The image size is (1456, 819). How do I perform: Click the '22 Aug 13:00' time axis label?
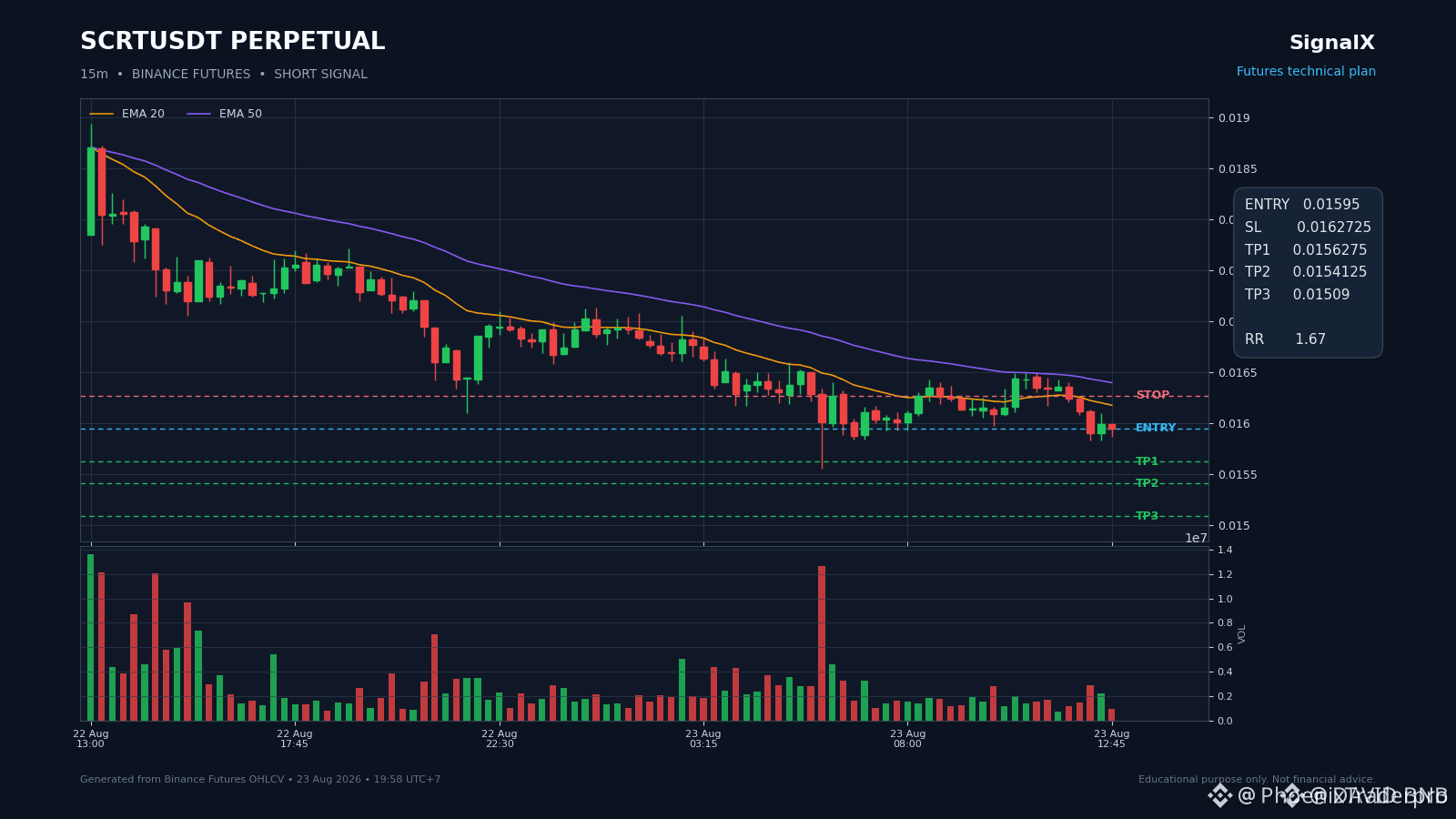pos(91,739)
